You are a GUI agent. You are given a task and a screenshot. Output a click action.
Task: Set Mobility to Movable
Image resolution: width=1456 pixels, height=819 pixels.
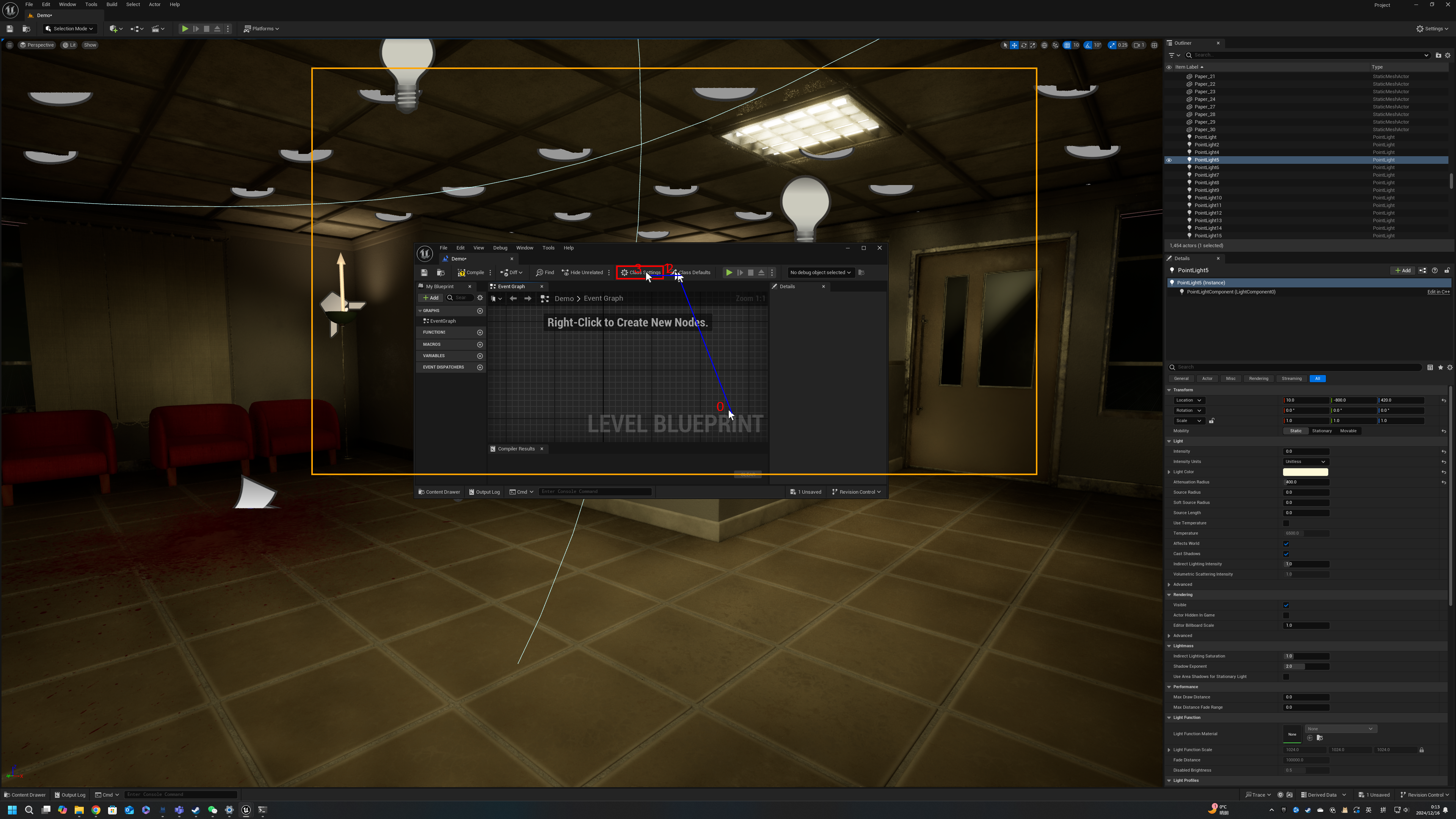pos(1348,431)
